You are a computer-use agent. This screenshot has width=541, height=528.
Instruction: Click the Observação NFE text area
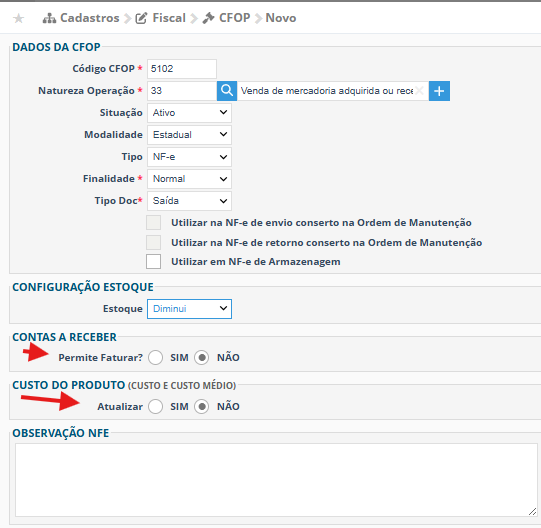tap(276, 480)
